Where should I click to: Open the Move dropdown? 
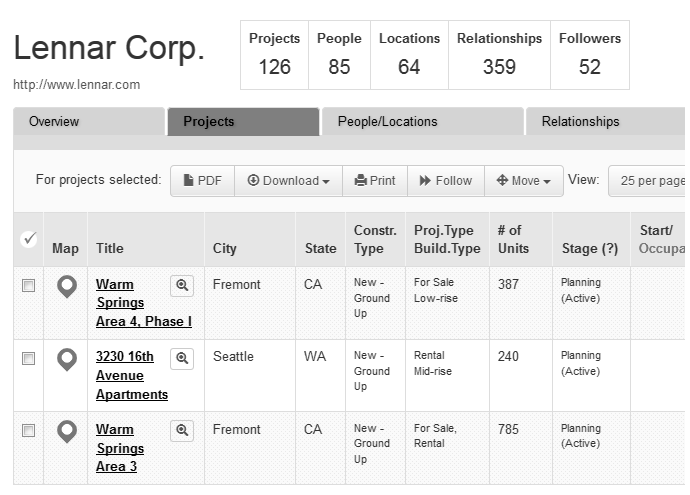524,181
